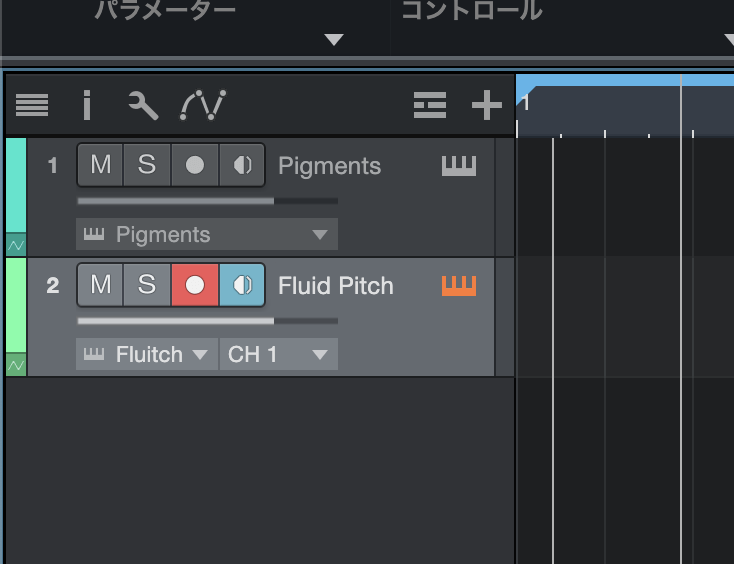Click the wrench options icon
Viewport: 734px width, 564px height.
pos(143,104)
